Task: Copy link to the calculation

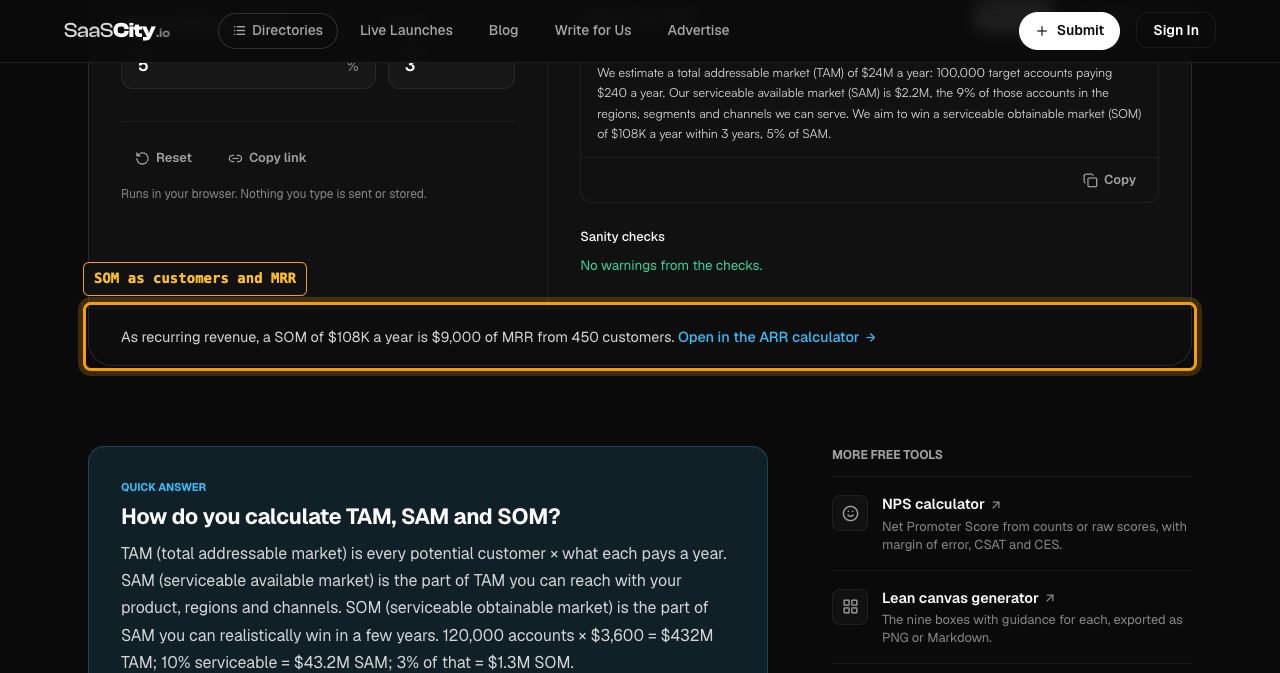Action: click(267, 158)
